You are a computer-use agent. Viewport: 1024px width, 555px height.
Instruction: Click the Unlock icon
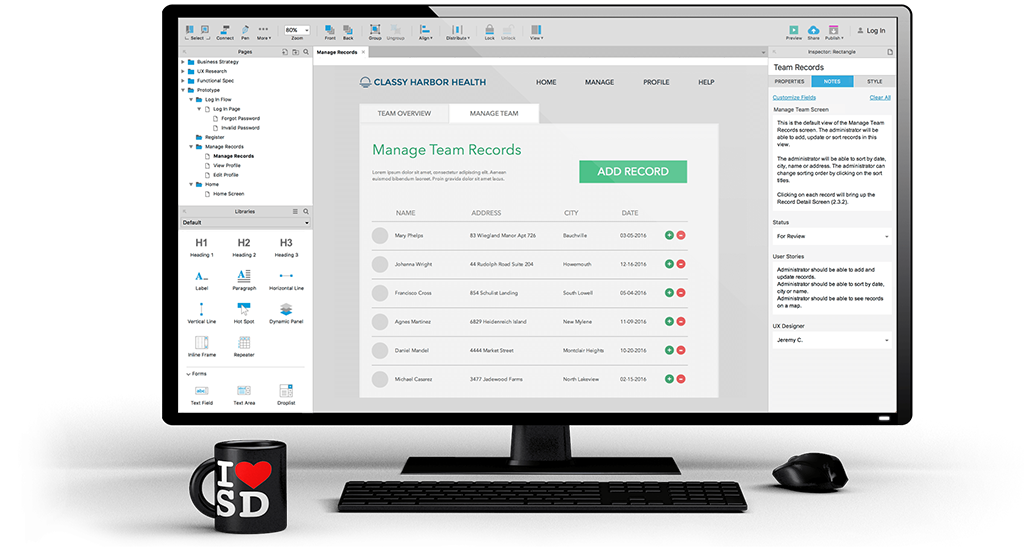pyautogui.click(x=508, y=32)
